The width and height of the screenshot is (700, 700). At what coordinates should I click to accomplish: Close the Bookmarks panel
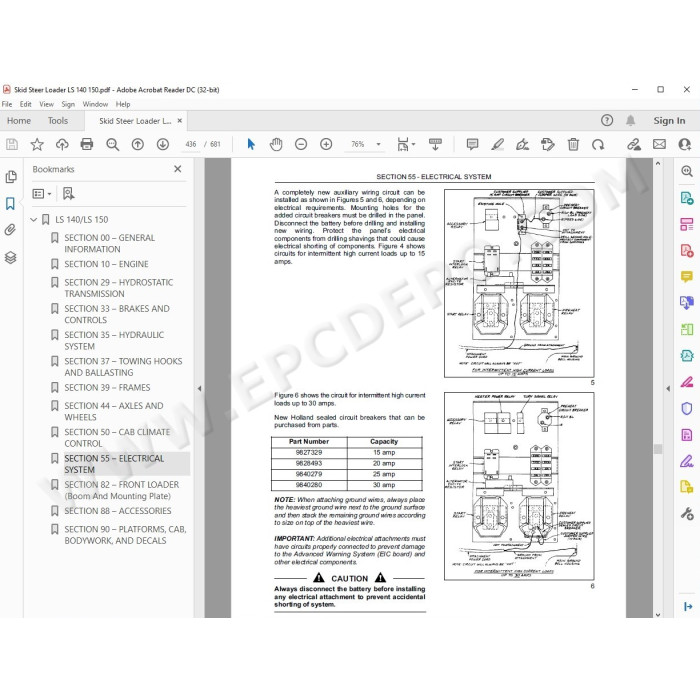178,169
